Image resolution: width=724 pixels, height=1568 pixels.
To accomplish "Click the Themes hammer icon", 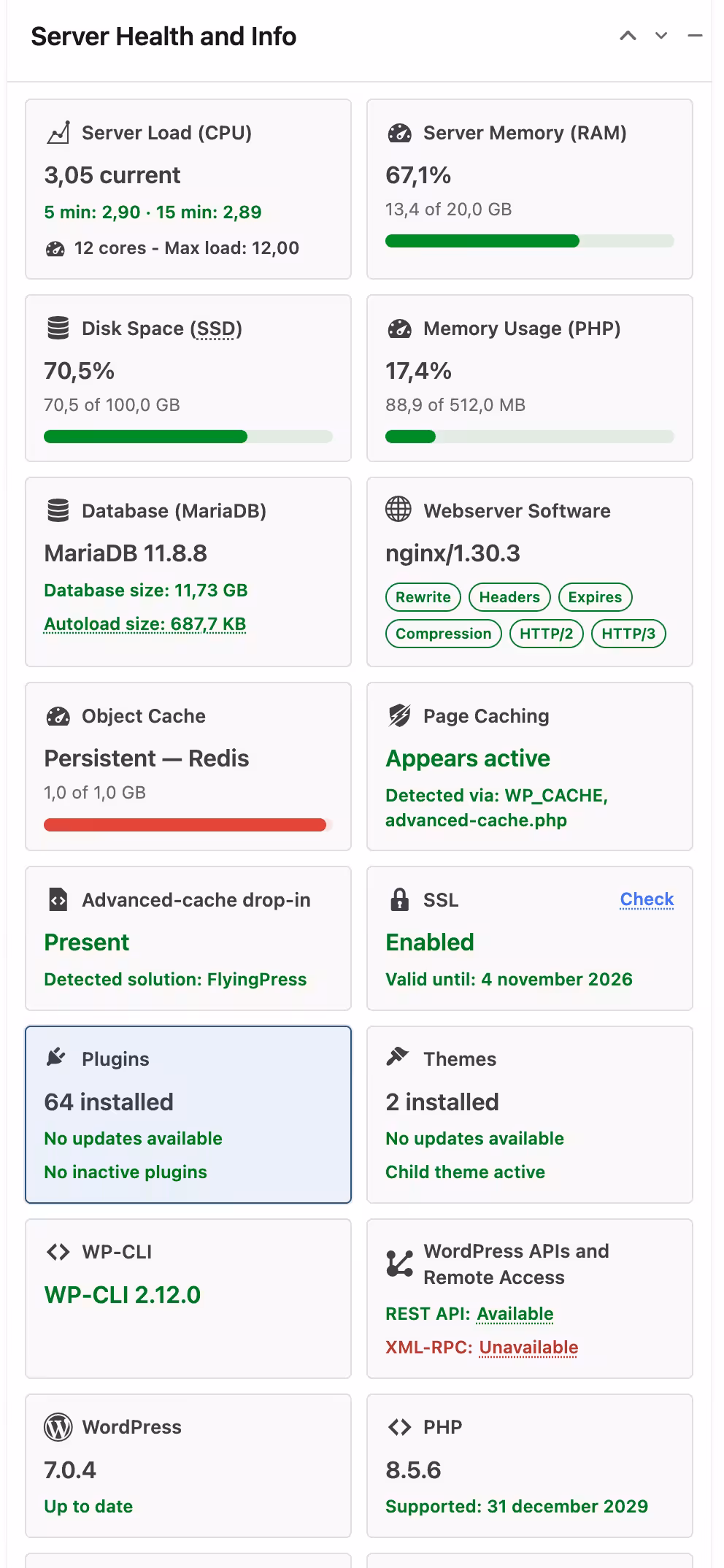I will [398, 1056].
